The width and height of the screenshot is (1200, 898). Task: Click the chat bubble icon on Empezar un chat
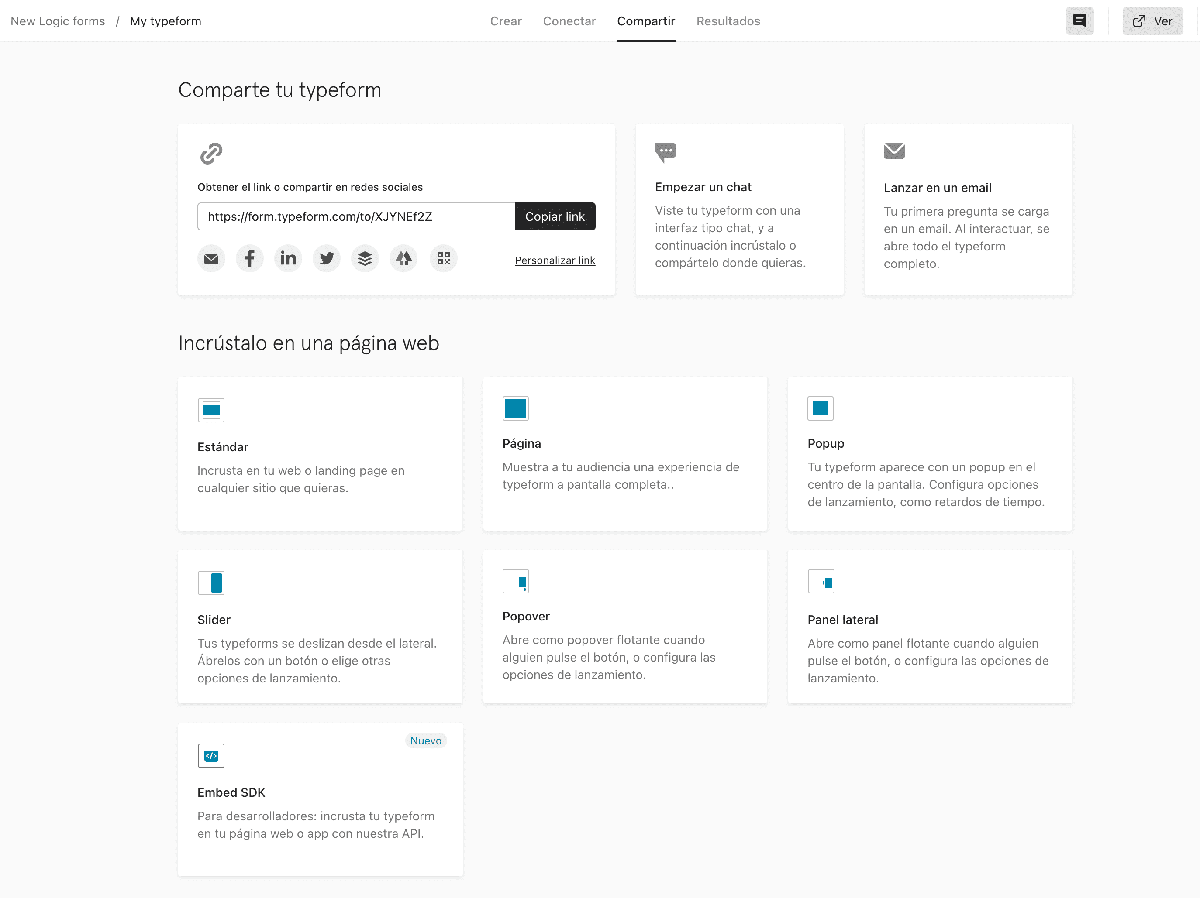pyautogui.click(x=666, y=152)
